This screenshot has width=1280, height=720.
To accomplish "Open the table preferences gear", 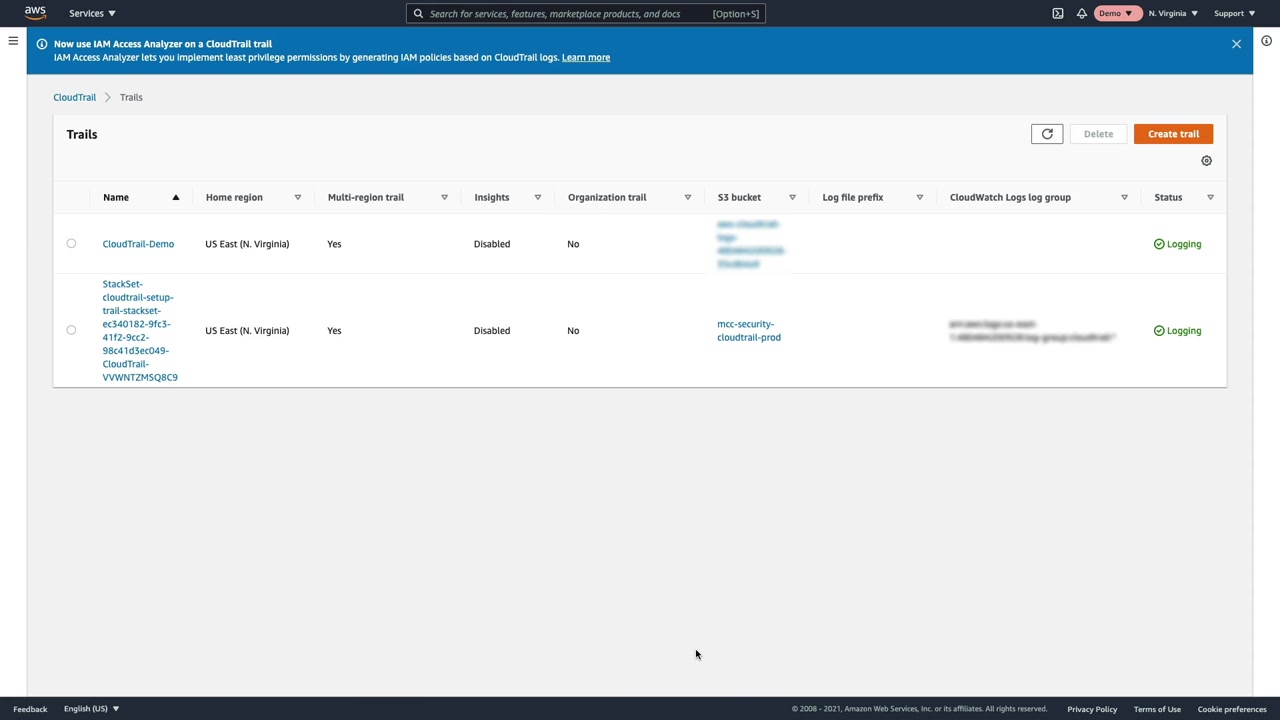I will point(1206,161).
